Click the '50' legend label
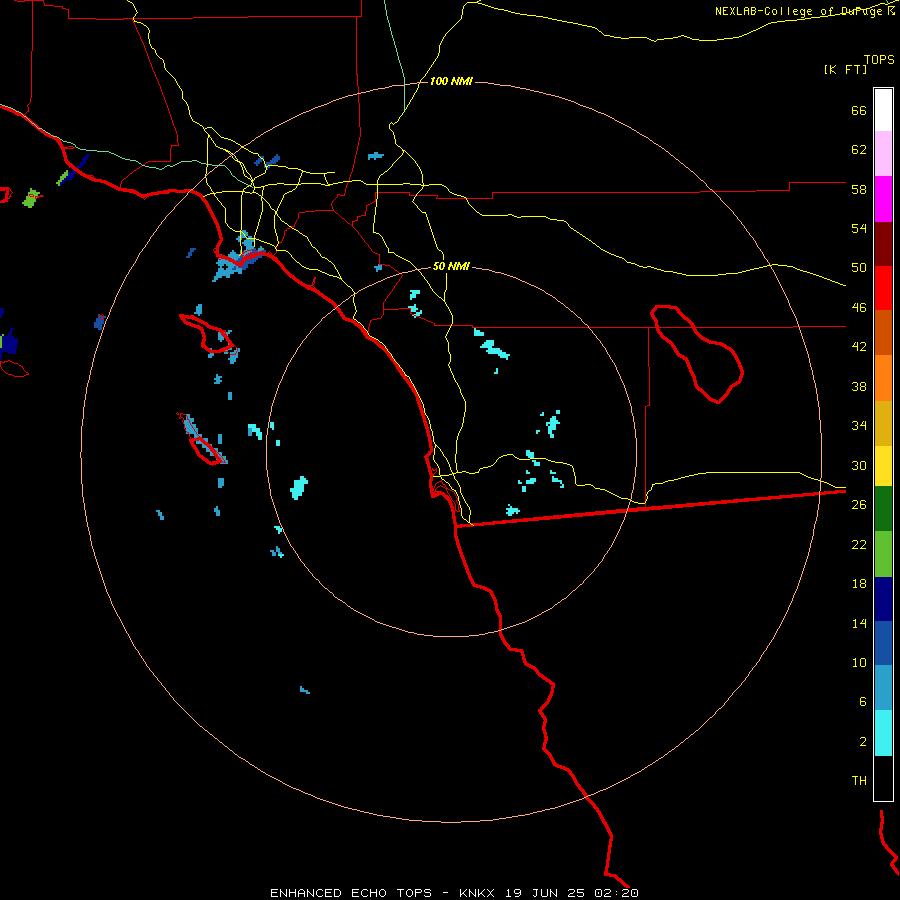900x900 pixels. tap(859, 268)
